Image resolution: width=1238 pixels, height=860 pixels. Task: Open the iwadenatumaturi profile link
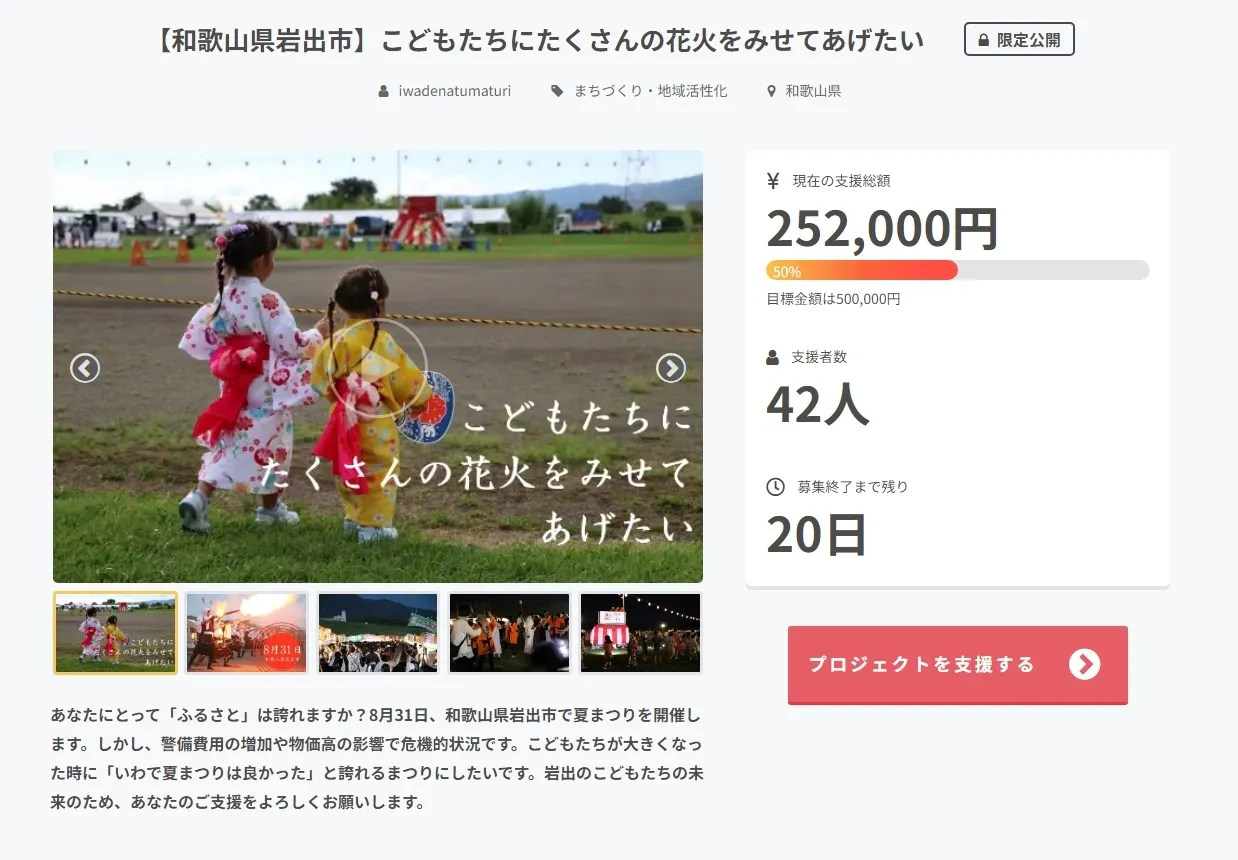[x=455, y=91]
